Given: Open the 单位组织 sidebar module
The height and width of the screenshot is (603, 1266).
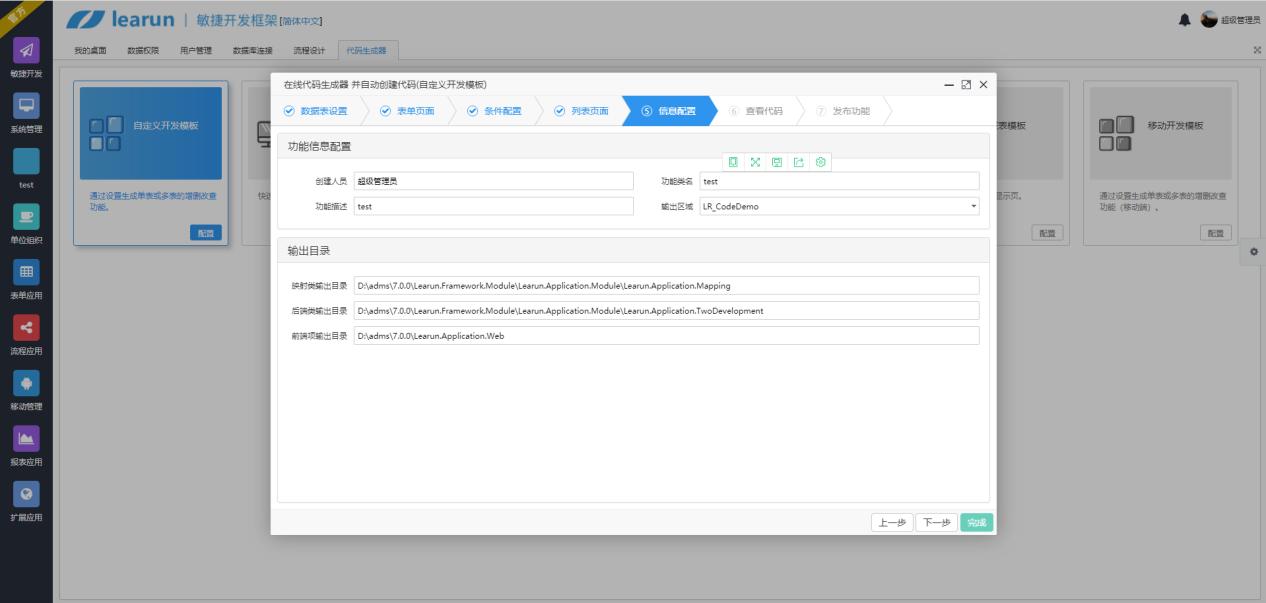Looking at the screenshot, I should (x=26, y=224).
